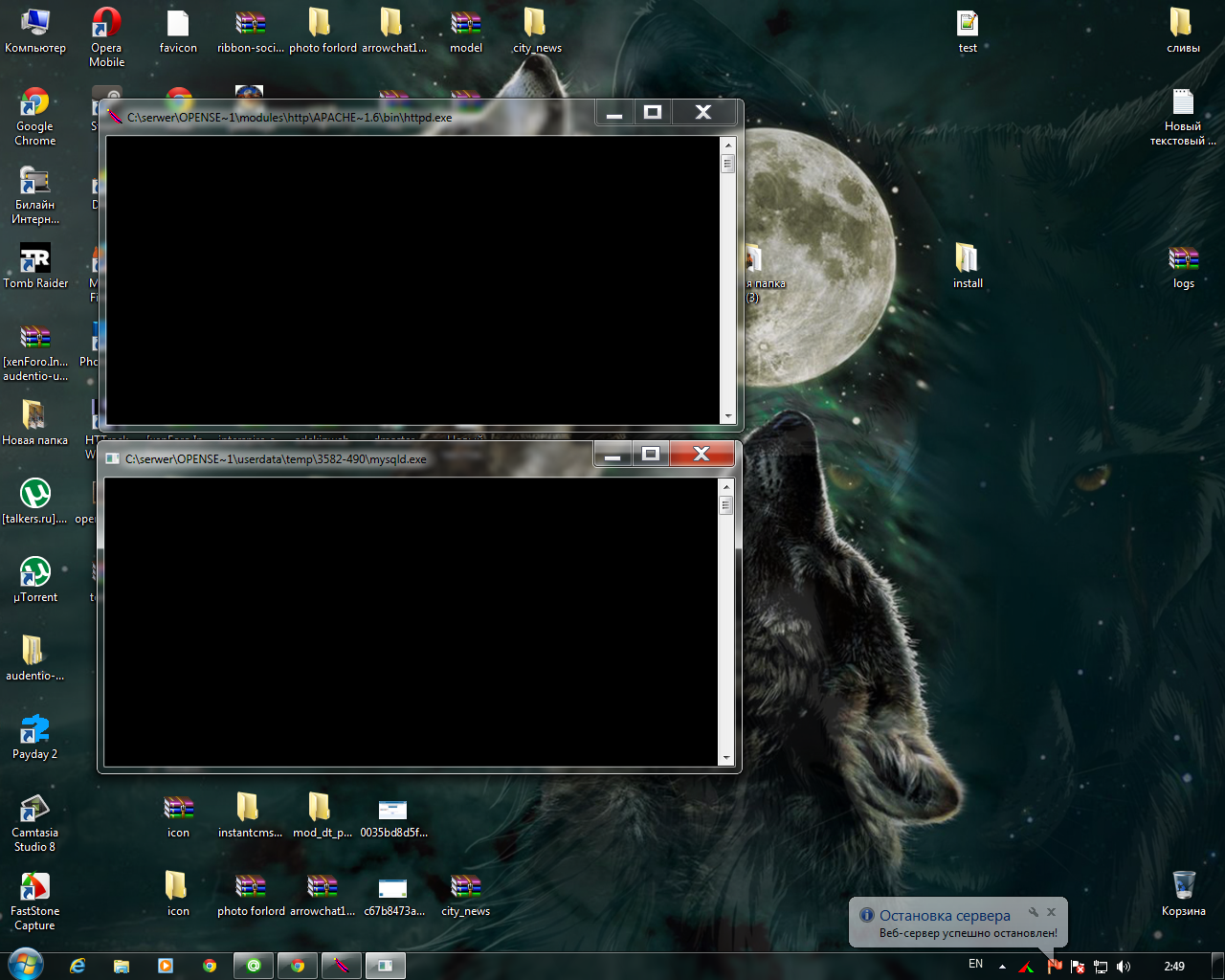This screenshot has width=1225, height=980.
Task: Close the Остановка сервера notification balloon
Action: (x=1051, y=912)
